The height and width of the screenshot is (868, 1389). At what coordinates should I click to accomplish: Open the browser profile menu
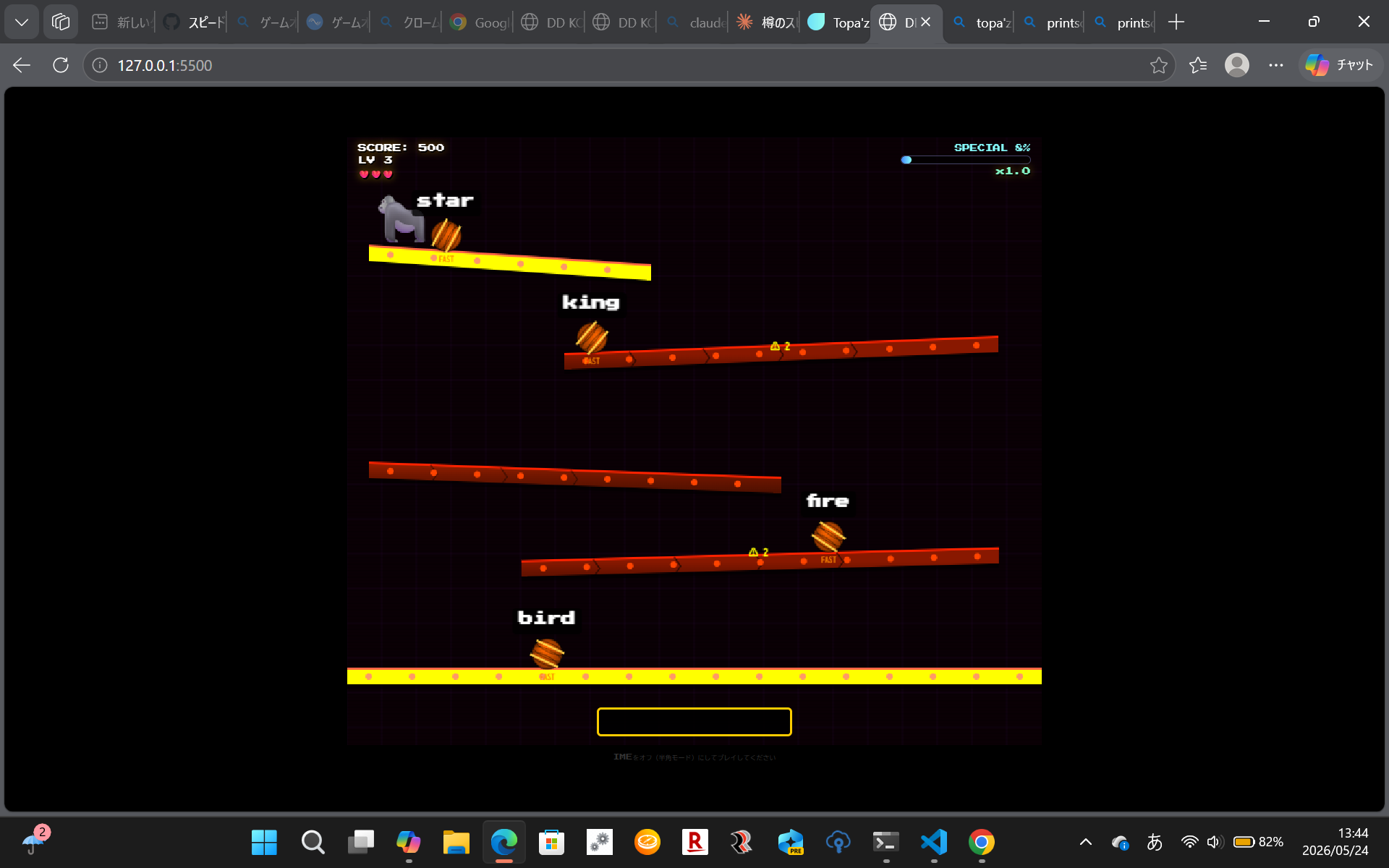[x=1237, y=65]
